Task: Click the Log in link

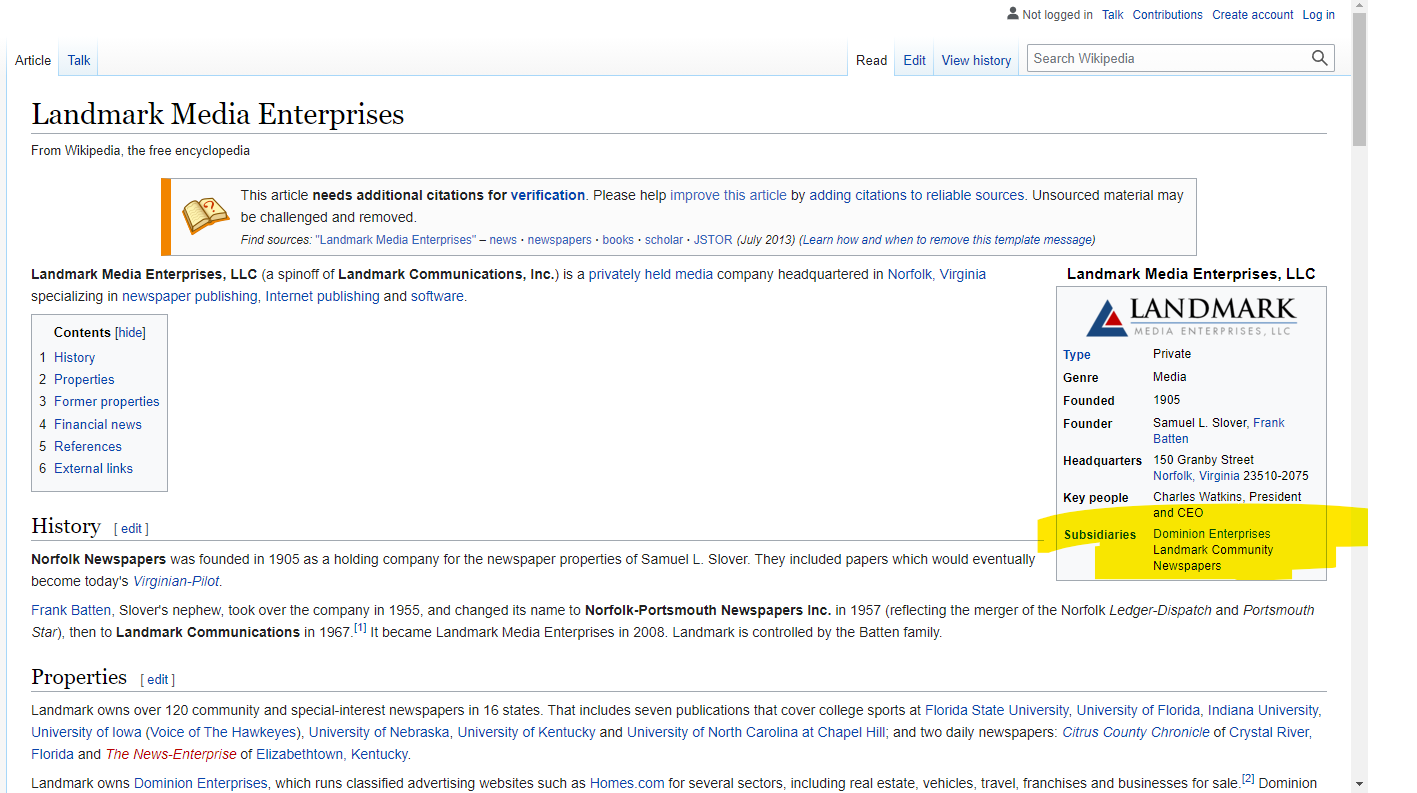Action: click(x=1318, y=15)
